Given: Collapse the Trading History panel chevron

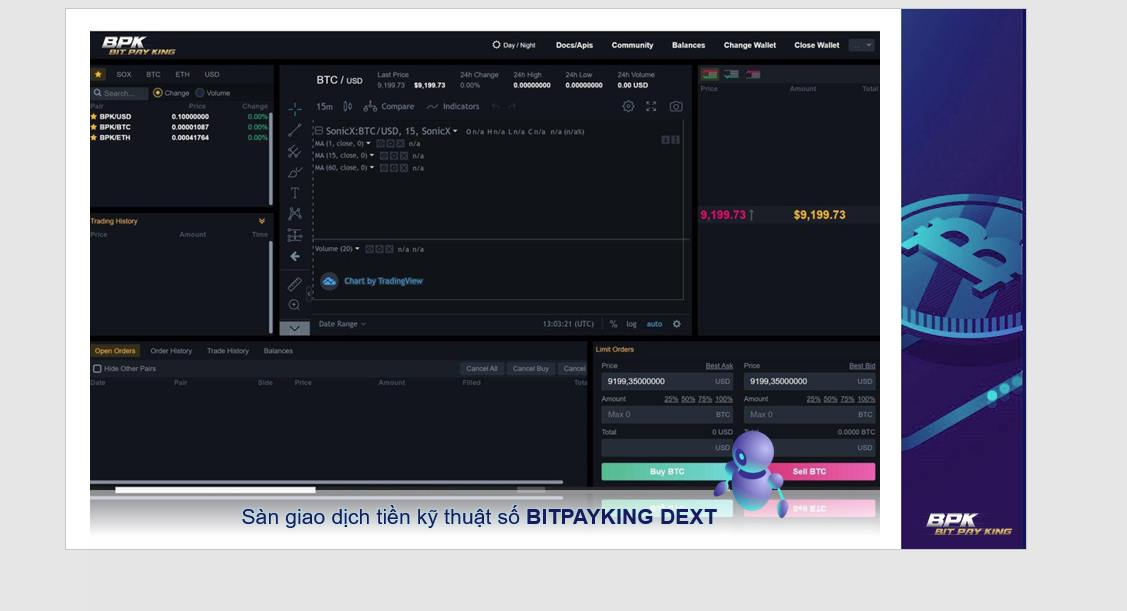Looking at the screenshot, I should point(262,221).
